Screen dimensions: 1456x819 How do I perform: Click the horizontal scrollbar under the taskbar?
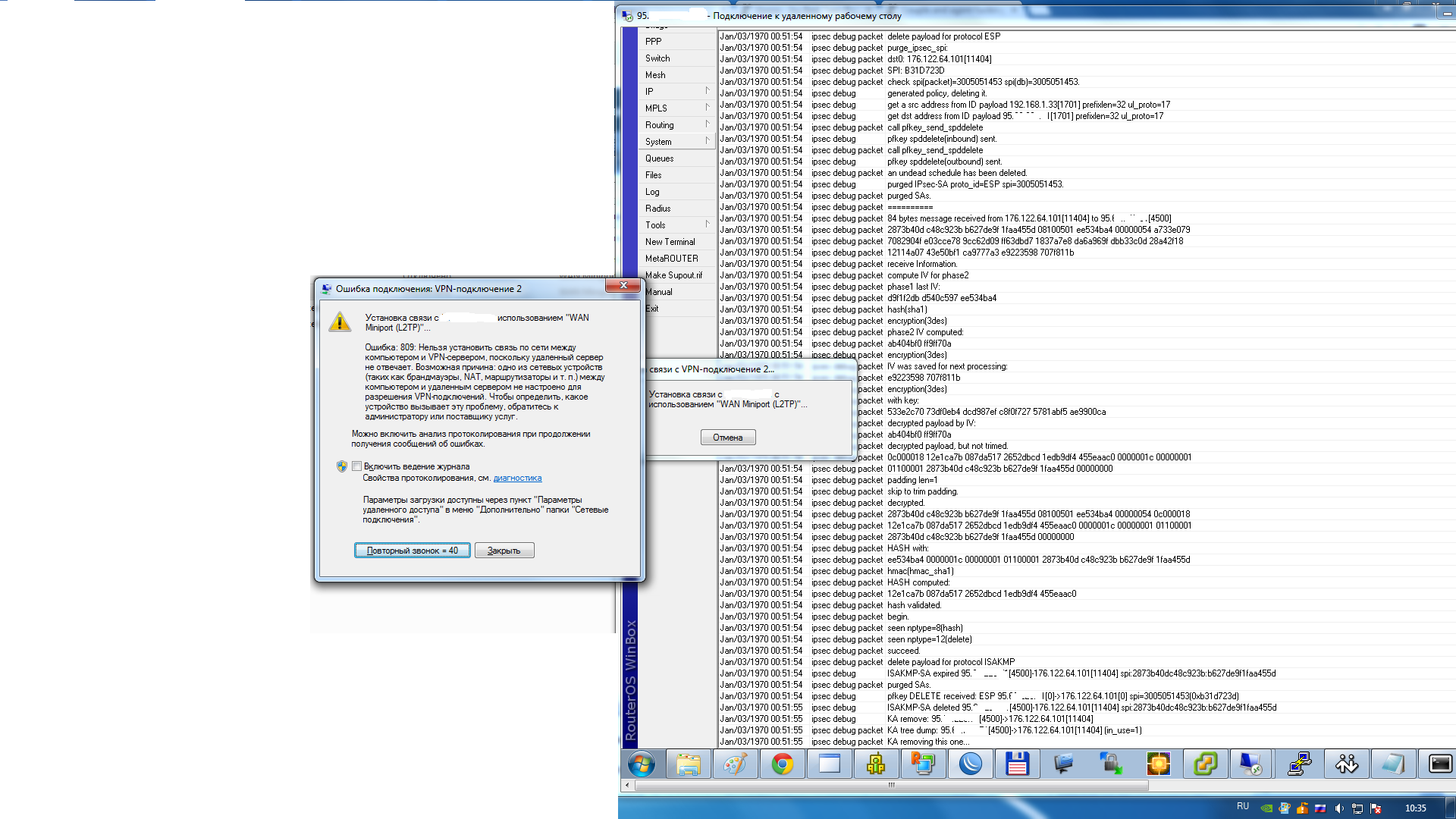(x=891, y=786)
